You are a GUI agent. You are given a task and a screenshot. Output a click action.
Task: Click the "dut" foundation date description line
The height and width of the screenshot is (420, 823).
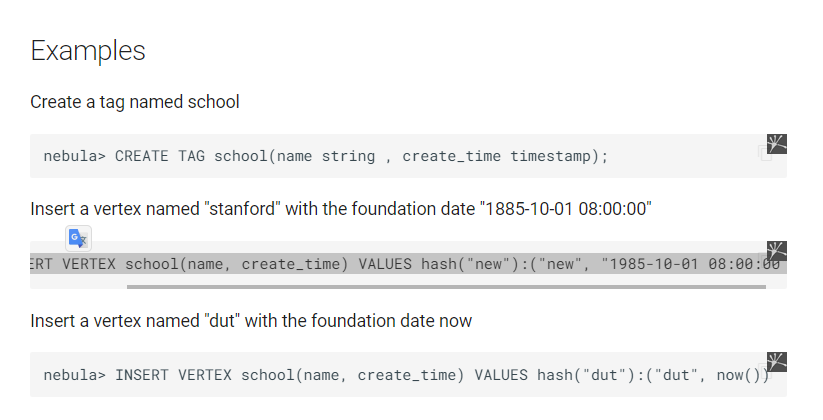[x=250, y=321]
